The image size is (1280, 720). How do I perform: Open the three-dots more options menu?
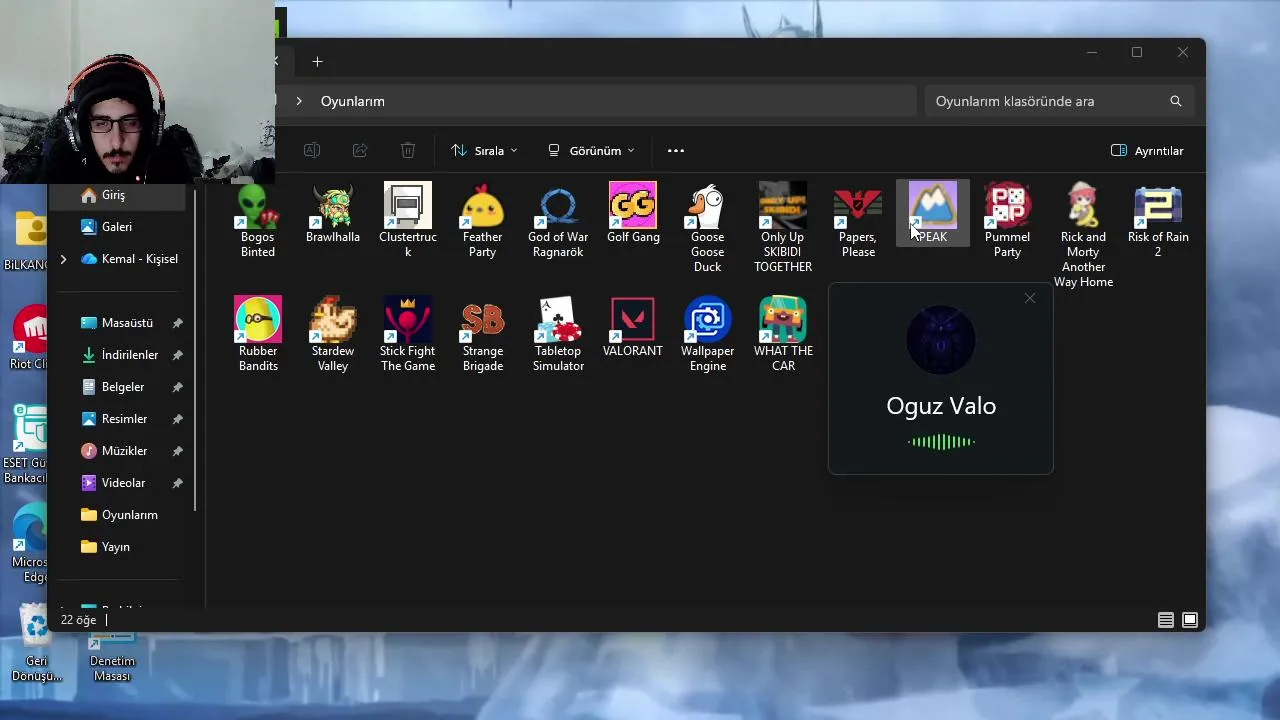676,150
